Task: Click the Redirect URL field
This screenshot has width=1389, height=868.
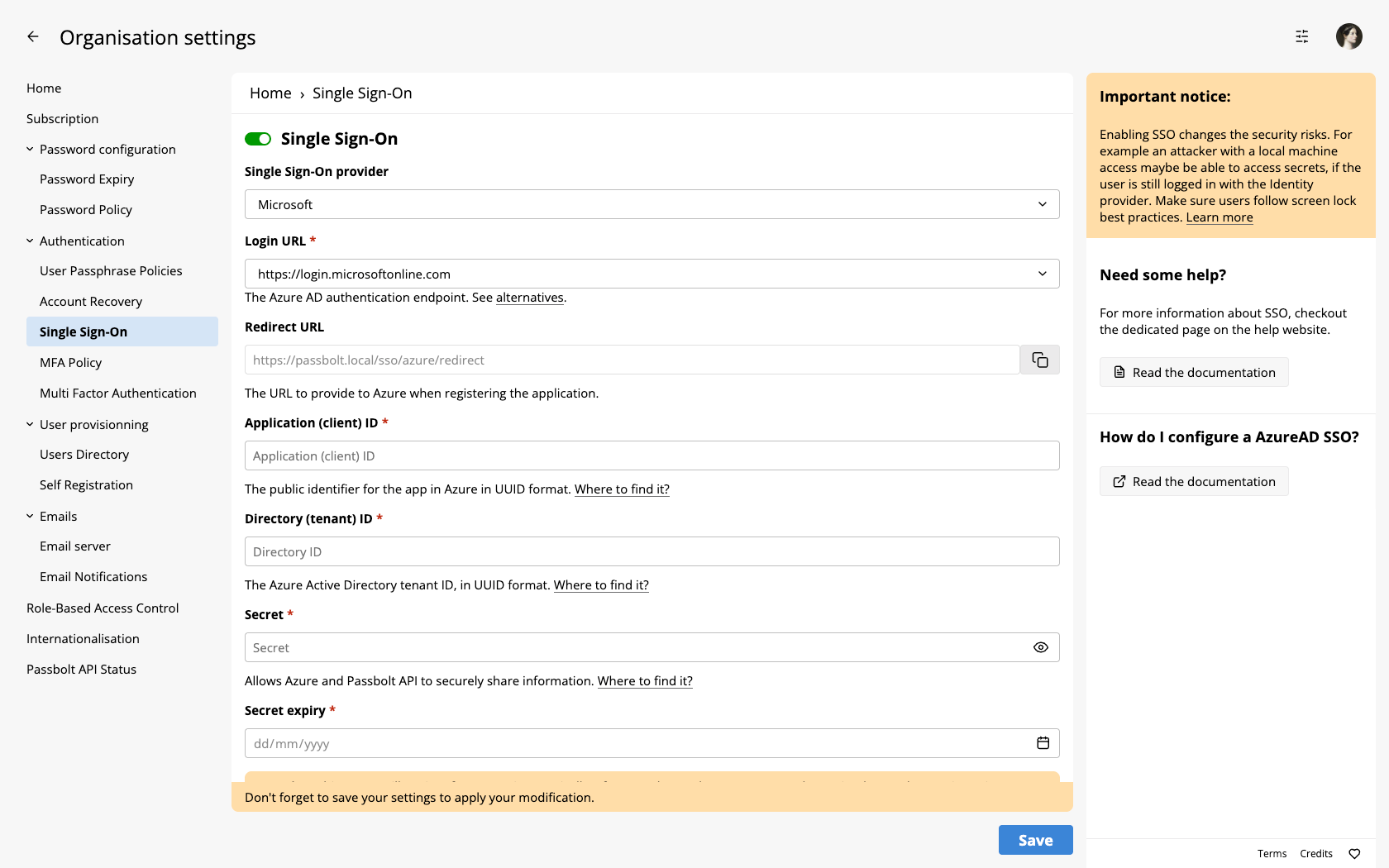Action: (x=632, y=360)
